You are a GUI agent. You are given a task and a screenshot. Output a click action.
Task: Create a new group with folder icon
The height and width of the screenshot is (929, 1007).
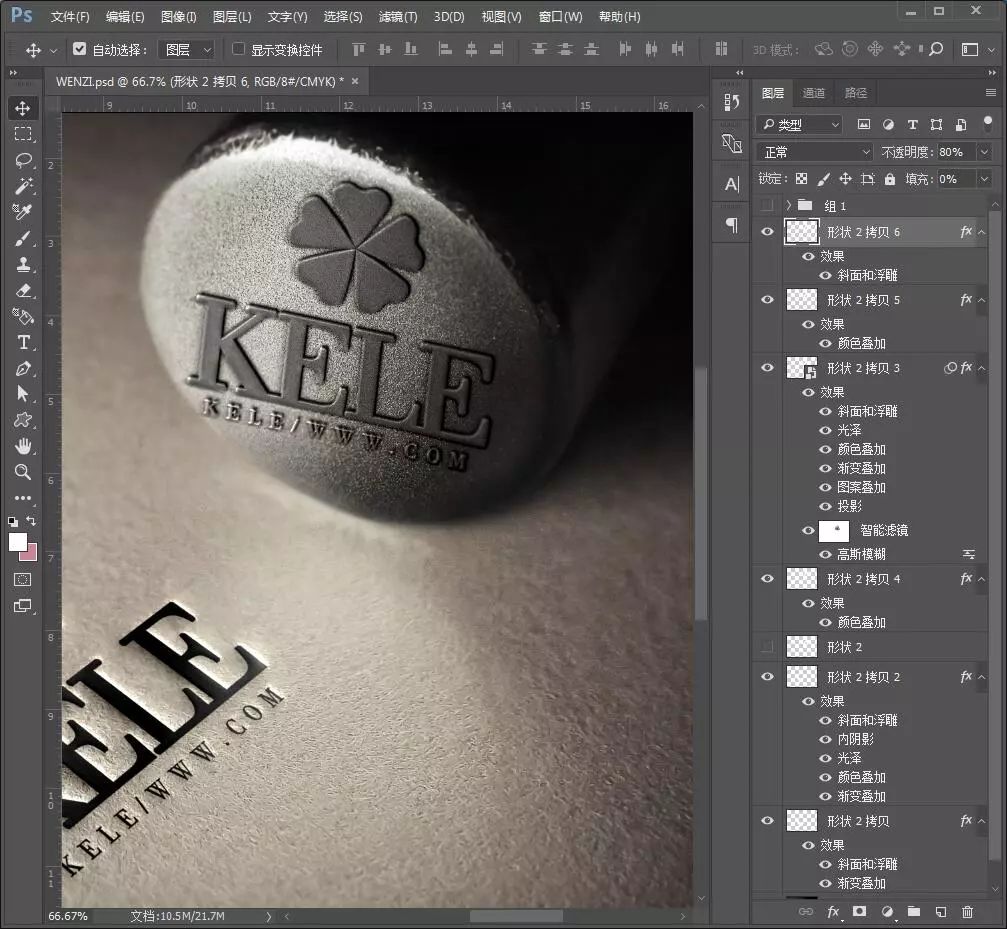coord(913,912)
